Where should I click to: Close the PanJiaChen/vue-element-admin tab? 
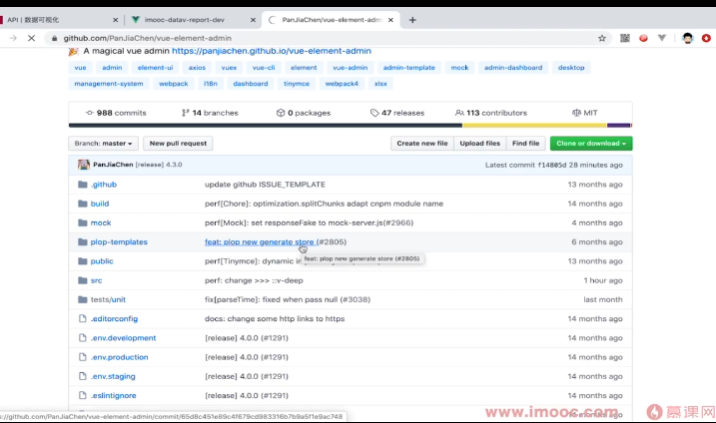point(390,20)
